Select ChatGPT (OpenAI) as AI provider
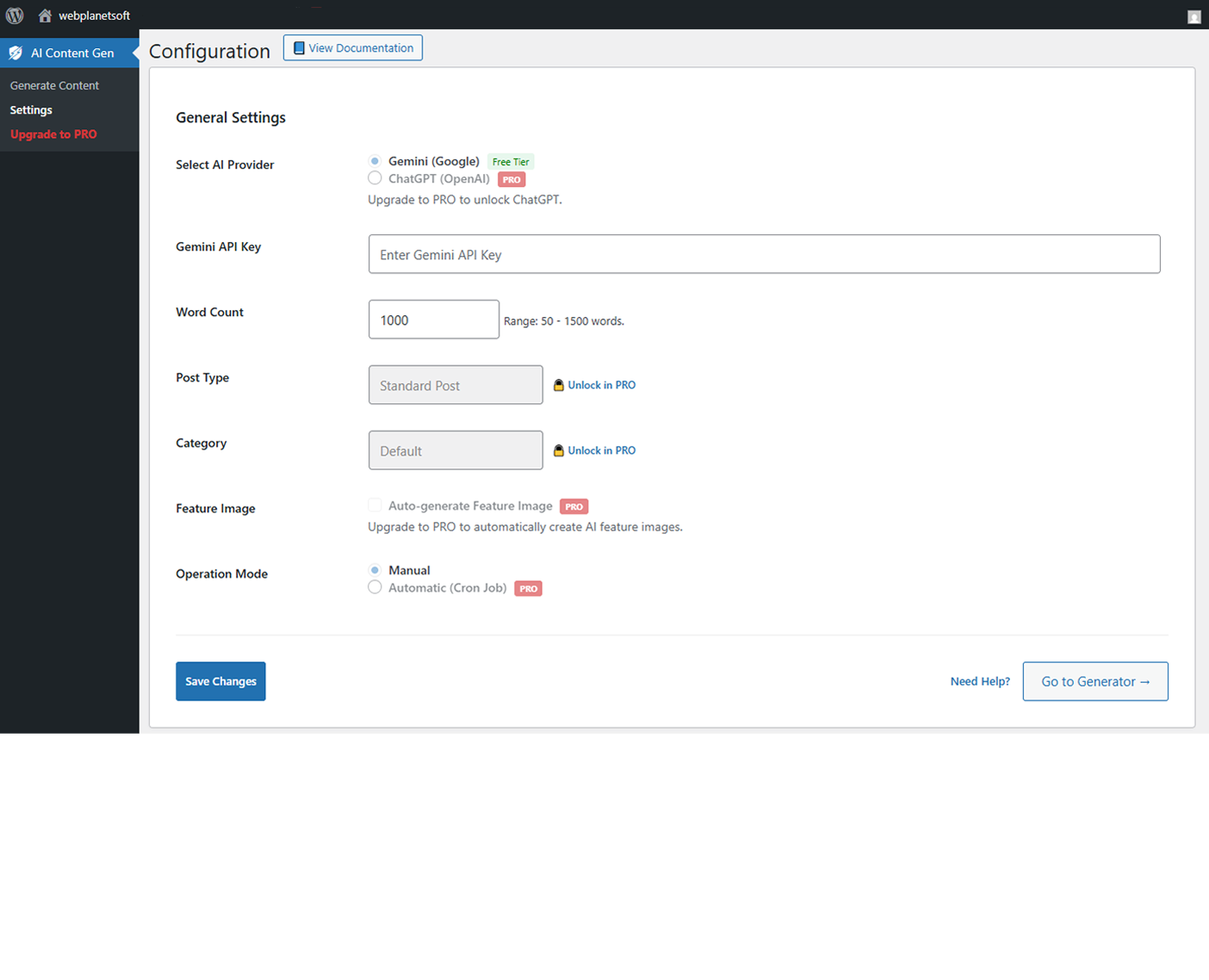The height and width of the screenshot is (980, 1209). click(x=375, y=177)
